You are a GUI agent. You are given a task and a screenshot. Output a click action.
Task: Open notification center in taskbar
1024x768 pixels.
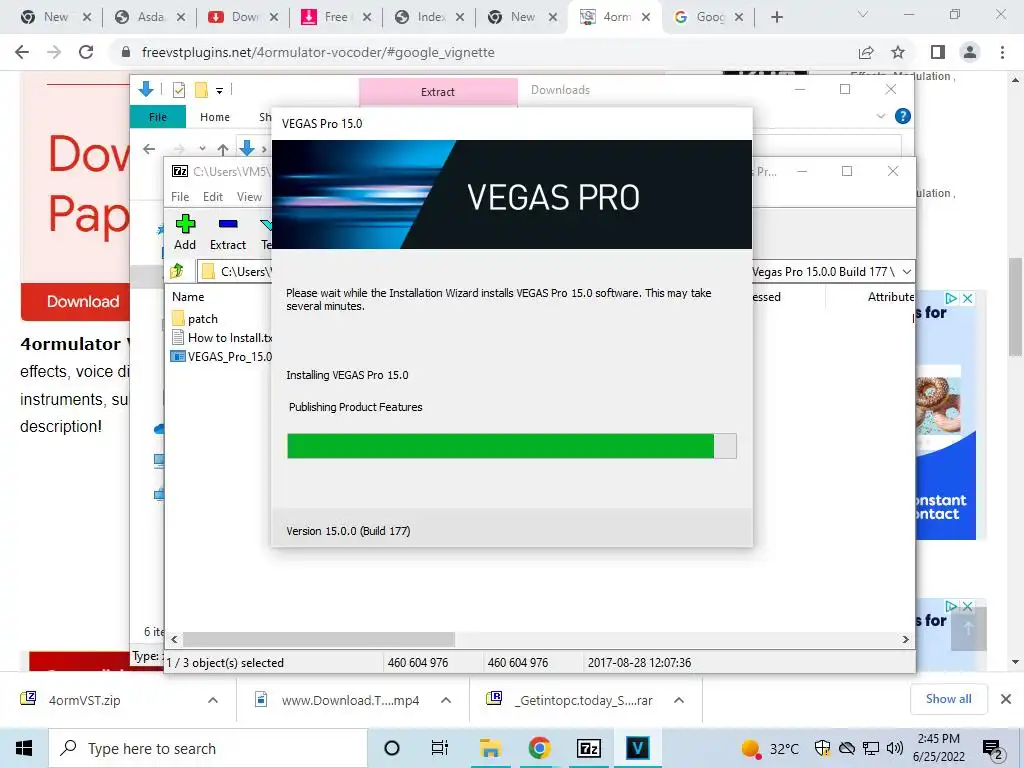[992, 748]
